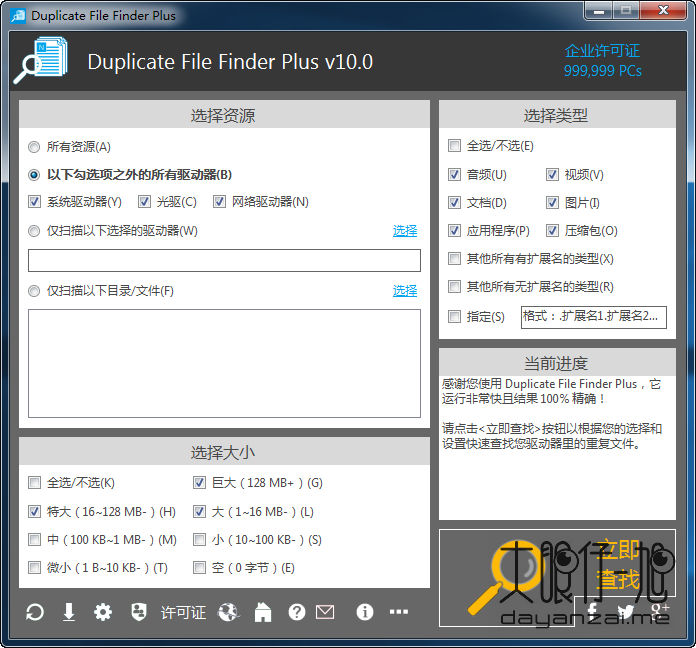696x648 pixels.
Task: Click 选择 link beside 仅扫描以下目录/文件
Action: point(405,291)
